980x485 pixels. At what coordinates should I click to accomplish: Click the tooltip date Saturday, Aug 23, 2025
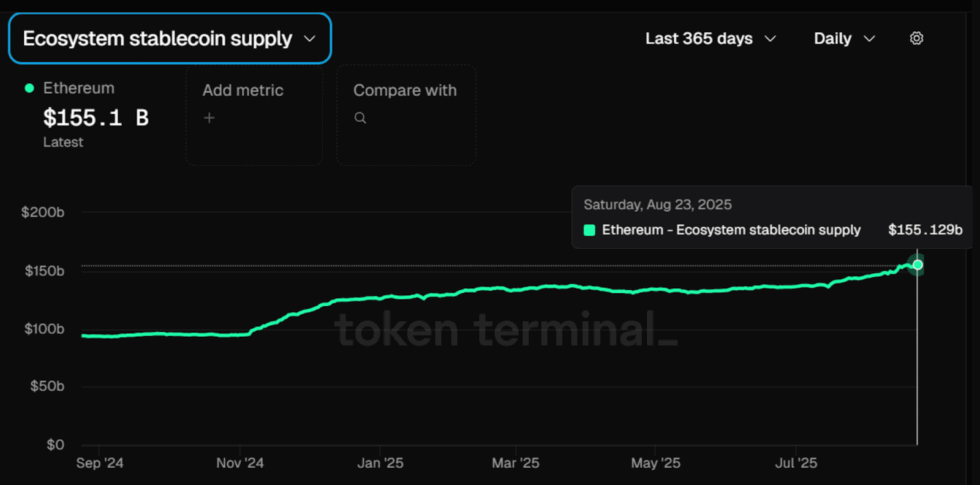tap(658, 204)
